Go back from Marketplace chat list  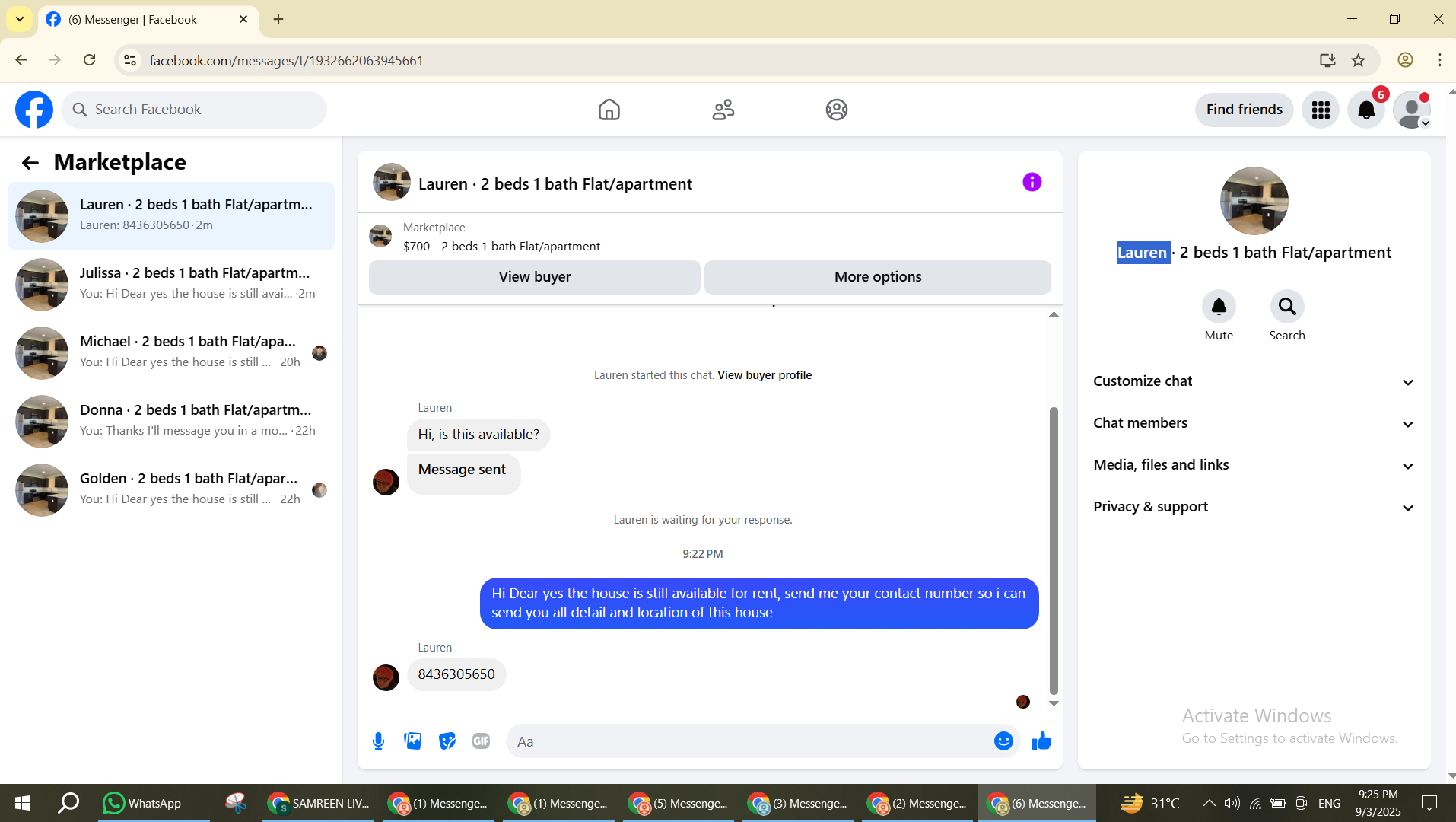[30, 162]
